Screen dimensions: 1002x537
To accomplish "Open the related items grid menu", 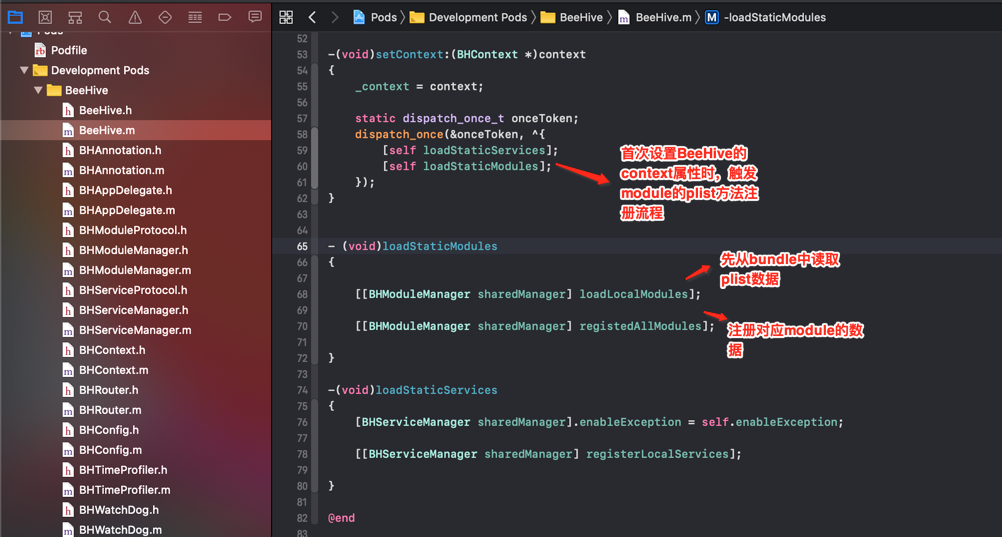I will tap(286, 17).
